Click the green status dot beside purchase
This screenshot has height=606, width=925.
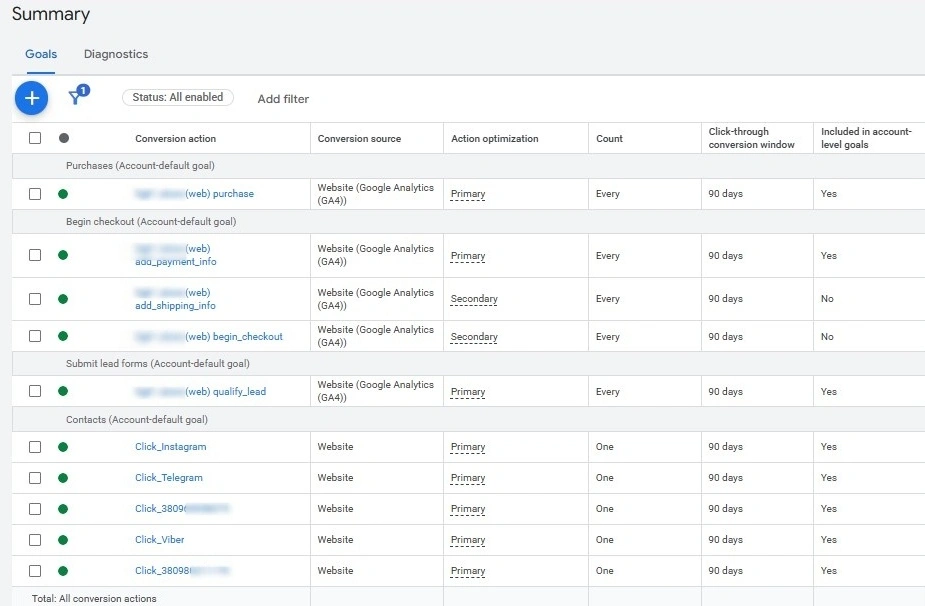tap(63, 194)
